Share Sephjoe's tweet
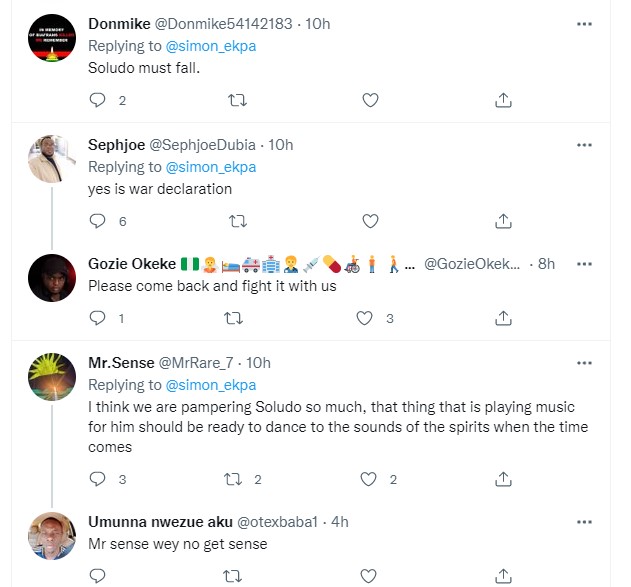631x587 pixels. [504, 221]
